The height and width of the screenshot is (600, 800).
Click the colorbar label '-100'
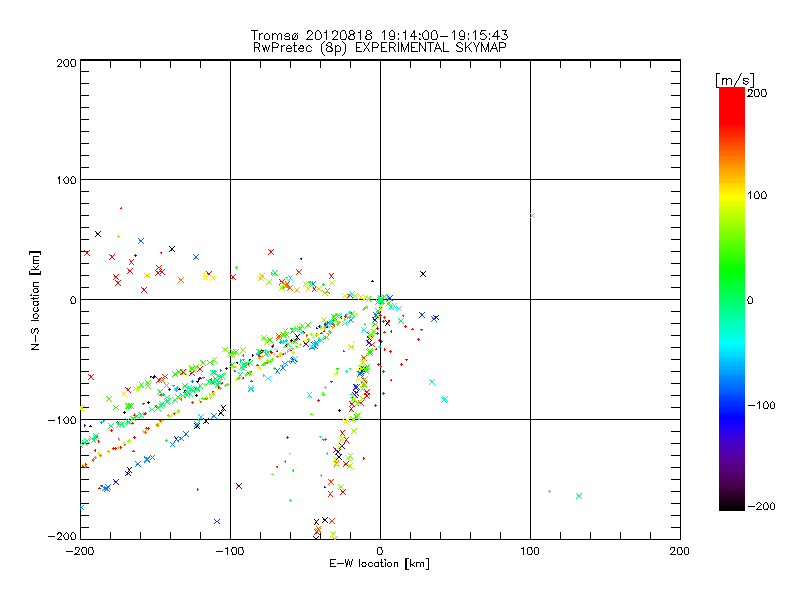[x=761, y=405]
